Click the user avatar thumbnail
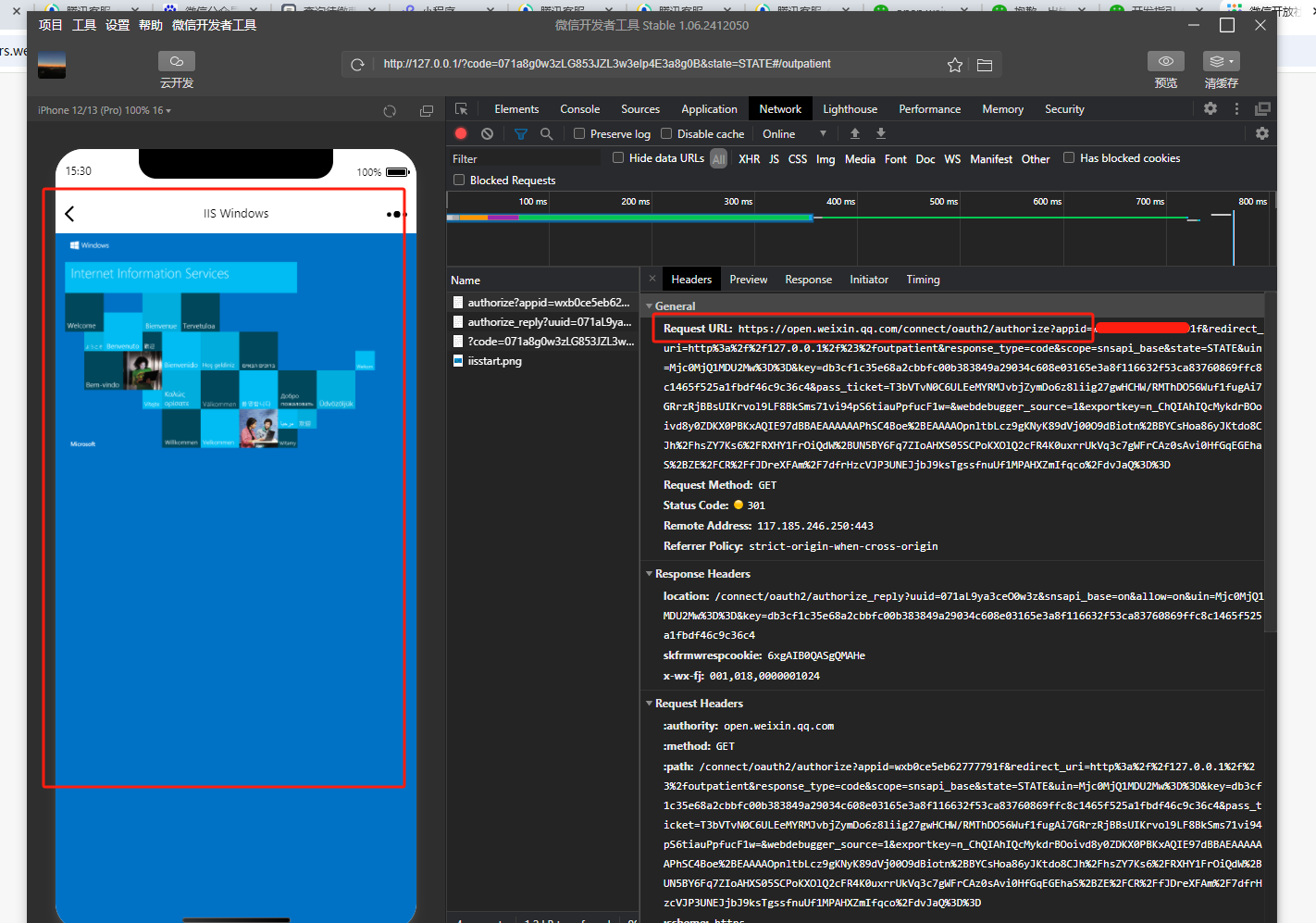 (52, 65)
